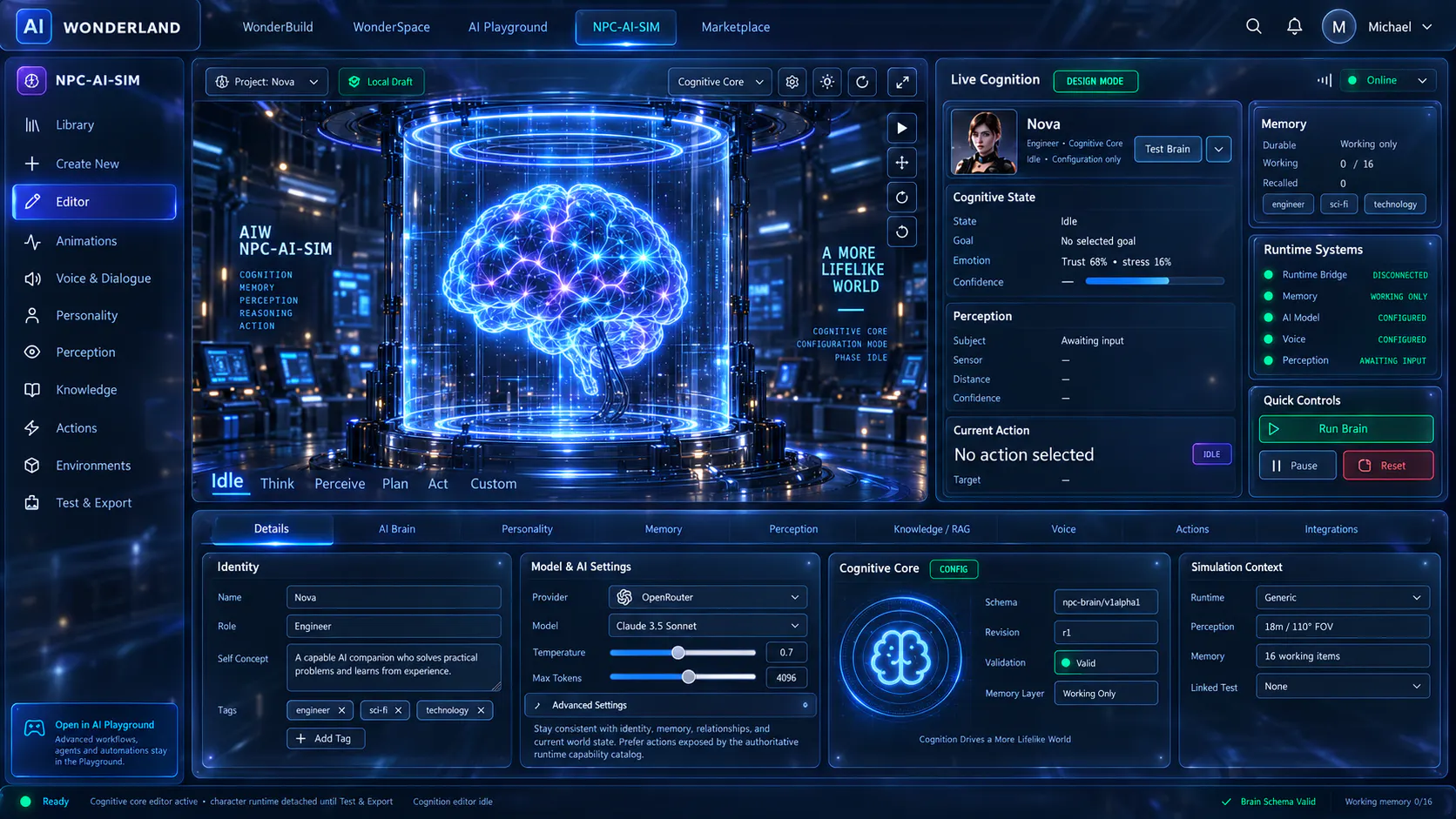This screenshot has width=1456, height=819.
Task: Open the Cognitive Core dropdown
Action: (x=720, y=82)
